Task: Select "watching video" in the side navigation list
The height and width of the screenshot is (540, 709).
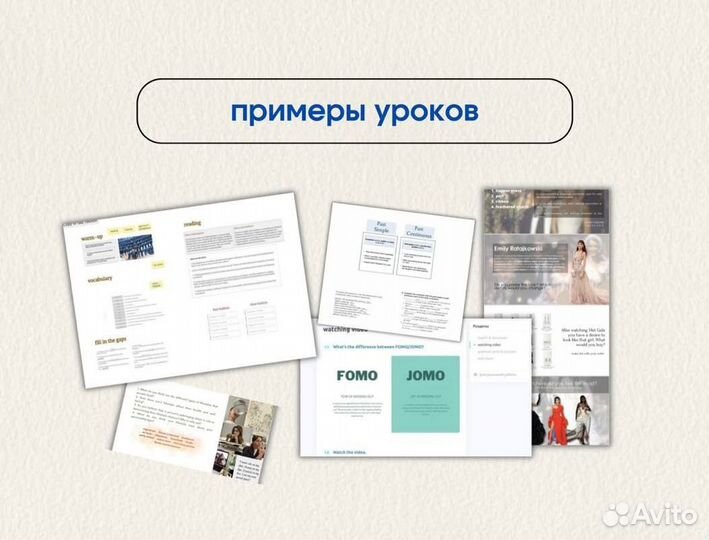Action: pyautogui.click(x=489, y=345)
